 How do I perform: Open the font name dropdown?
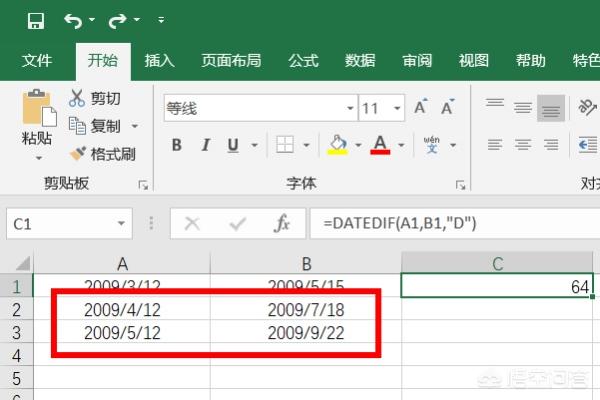pyautogui.click(x=349, y=108)
